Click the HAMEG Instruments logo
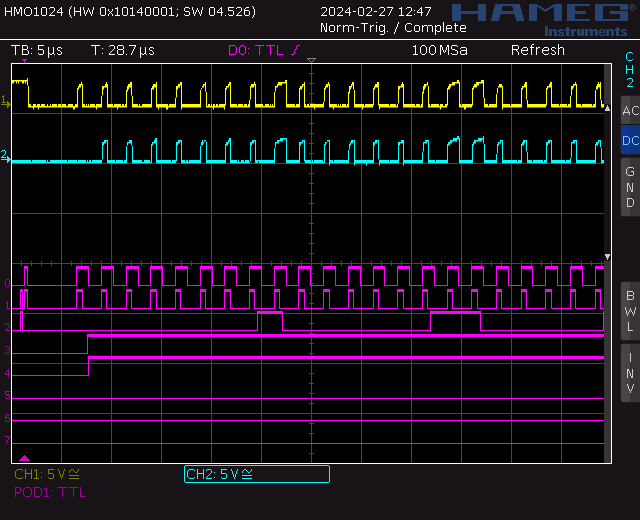Viewport: 640px width, 520px height. 538,17
